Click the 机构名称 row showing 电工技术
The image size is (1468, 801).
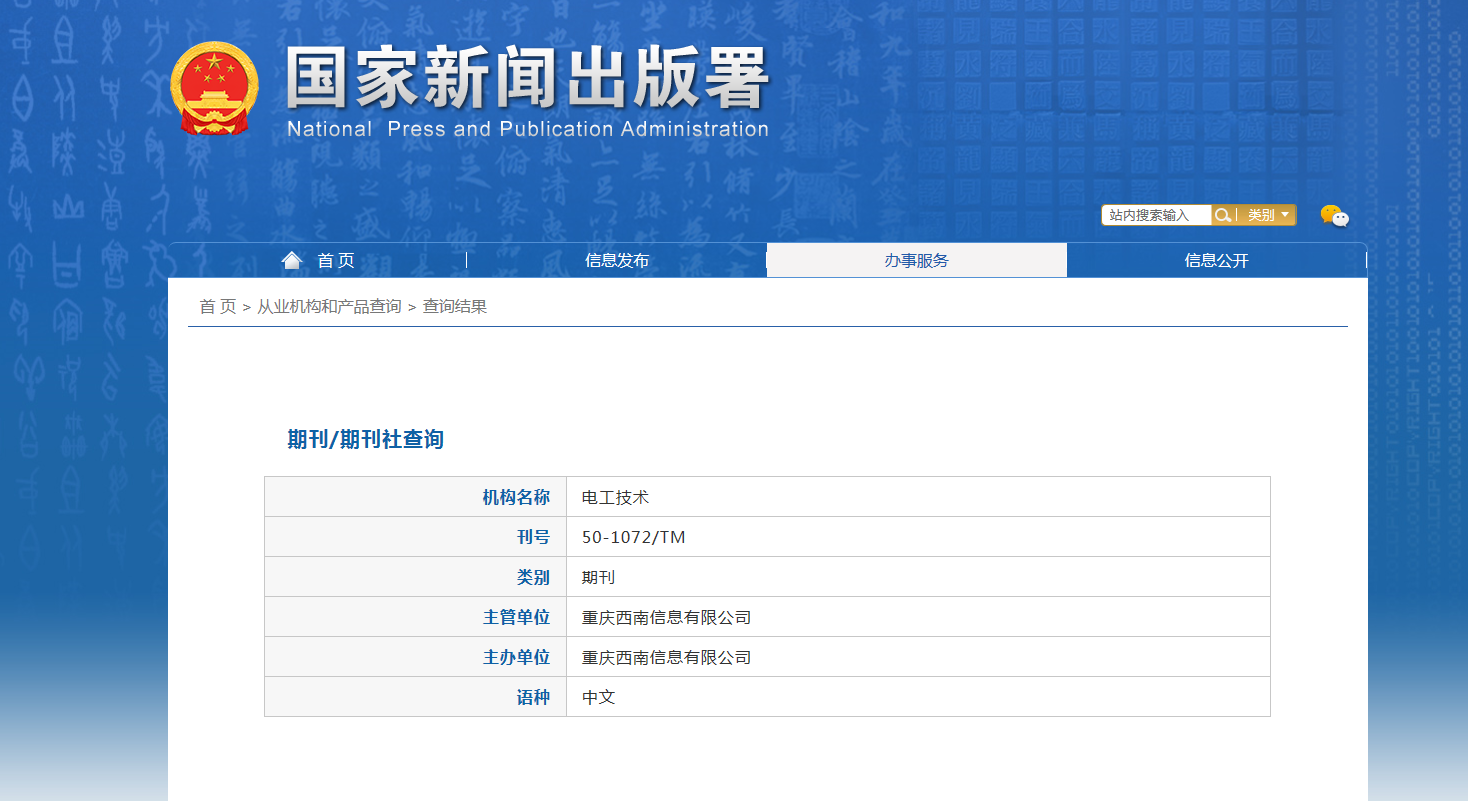(x=611, y=497)
